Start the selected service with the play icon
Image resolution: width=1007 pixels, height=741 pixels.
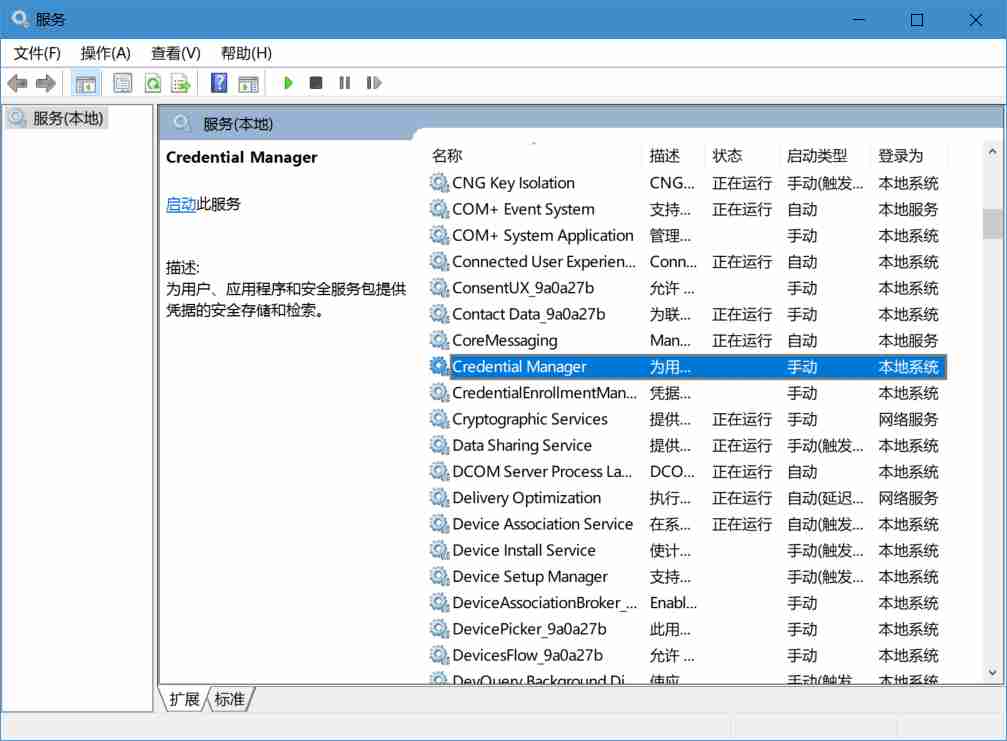287,83
